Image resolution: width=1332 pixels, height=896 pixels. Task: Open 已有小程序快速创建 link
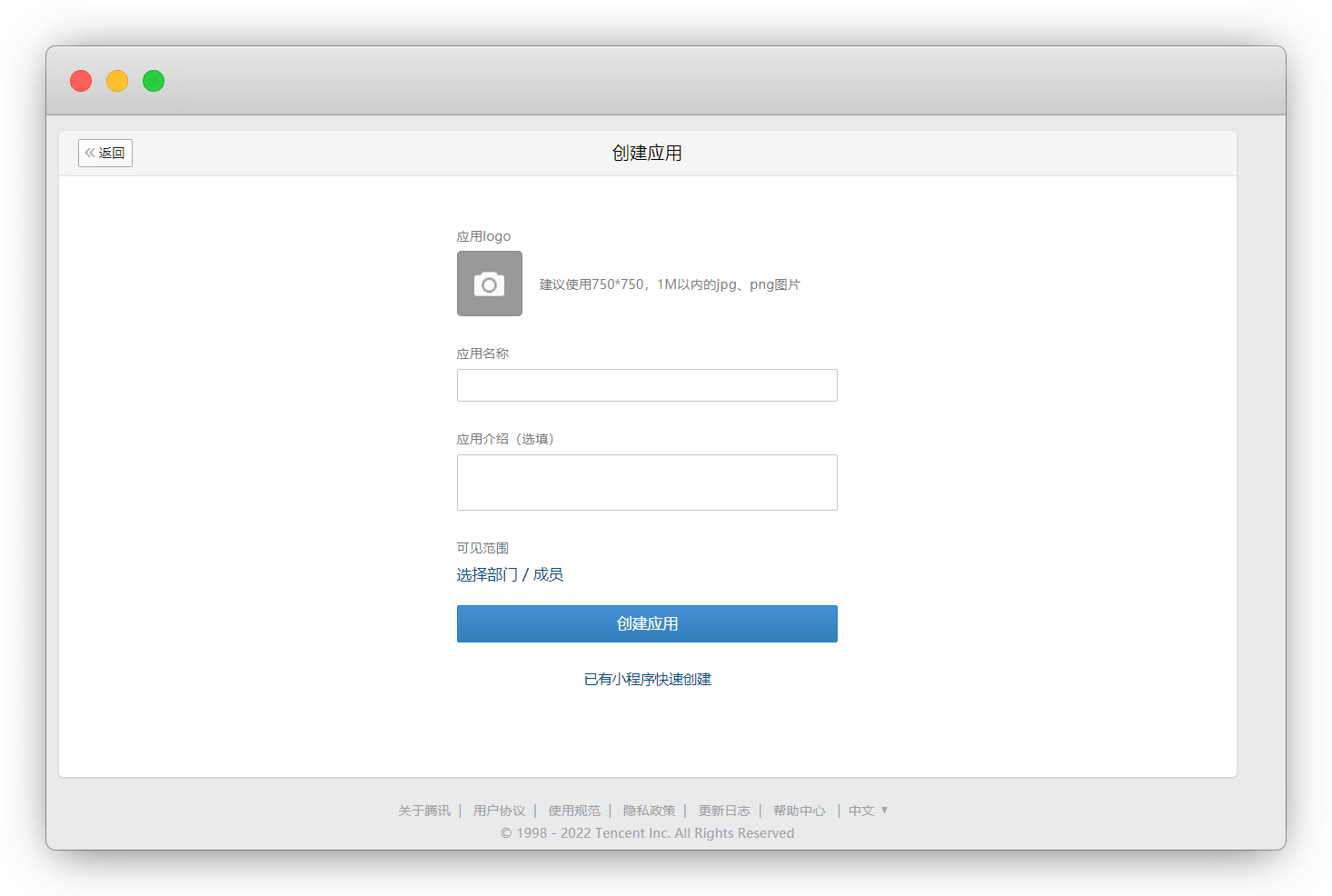(647, 679)
